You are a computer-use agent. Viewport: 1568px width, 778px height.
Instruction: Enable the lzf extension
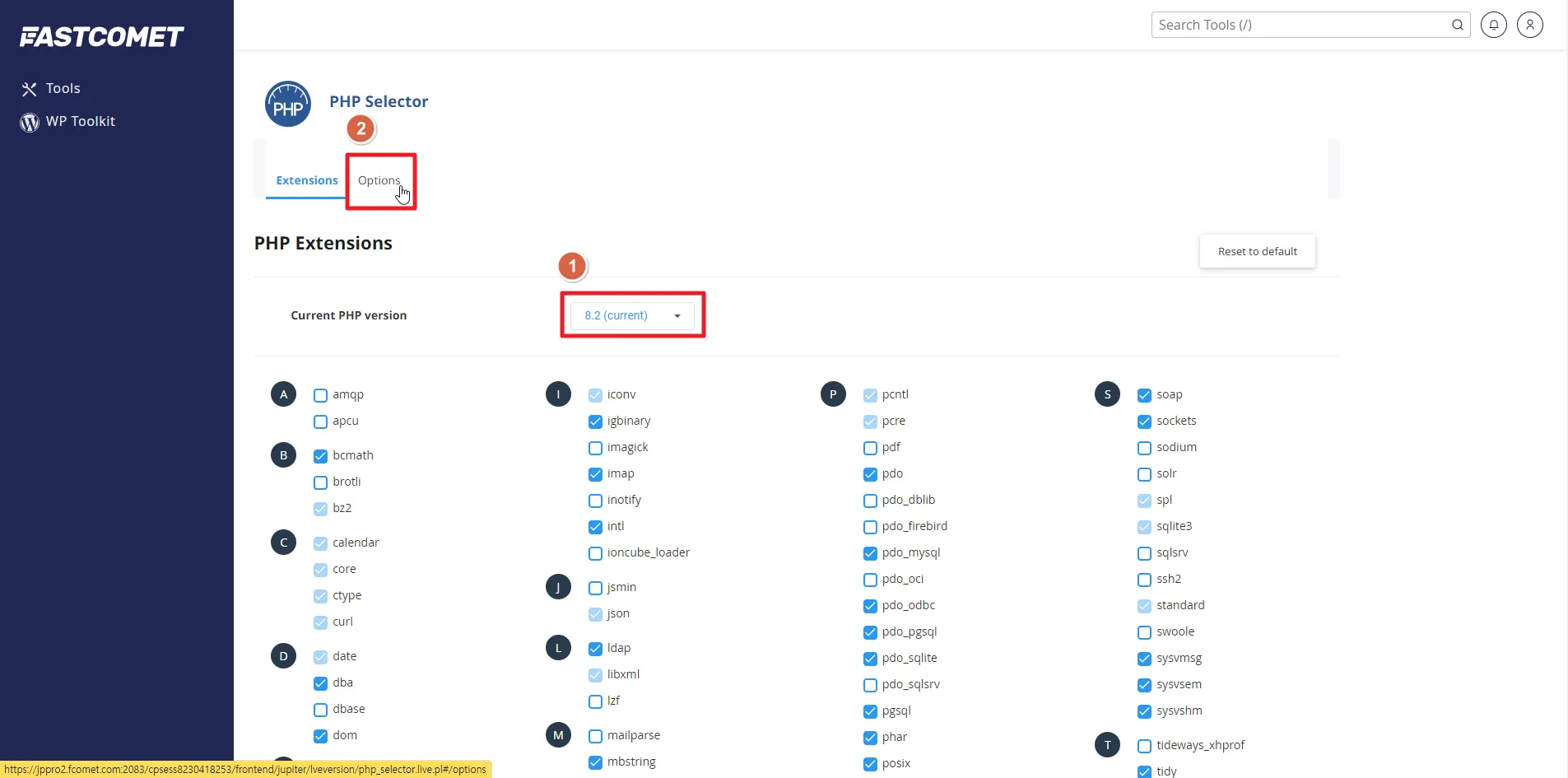pyautogui.click(x=595, y=701)
